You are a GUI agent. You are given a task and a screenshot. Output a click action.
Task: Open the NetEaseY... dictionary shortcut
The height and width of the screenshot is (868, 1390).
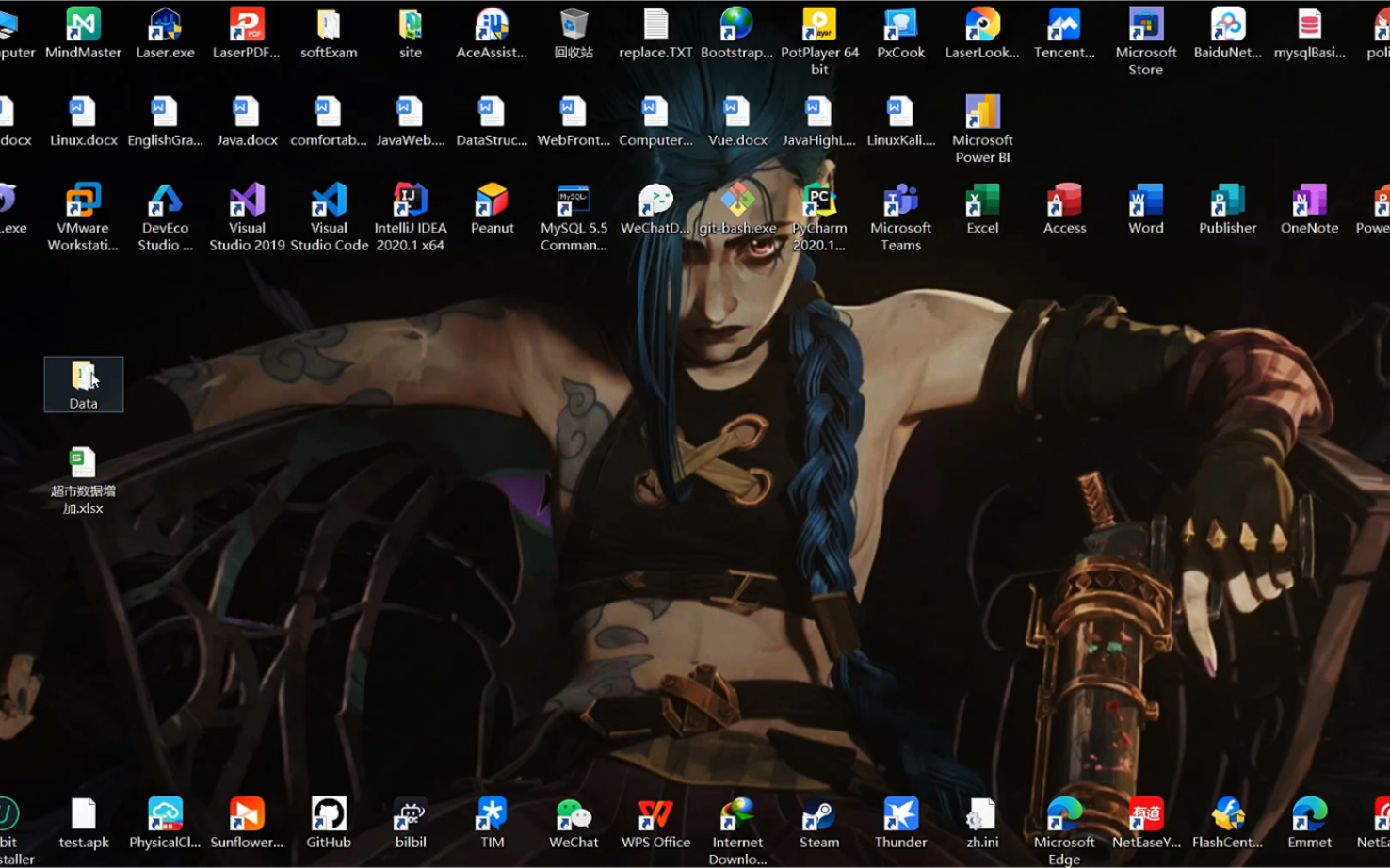(1146, 823)
